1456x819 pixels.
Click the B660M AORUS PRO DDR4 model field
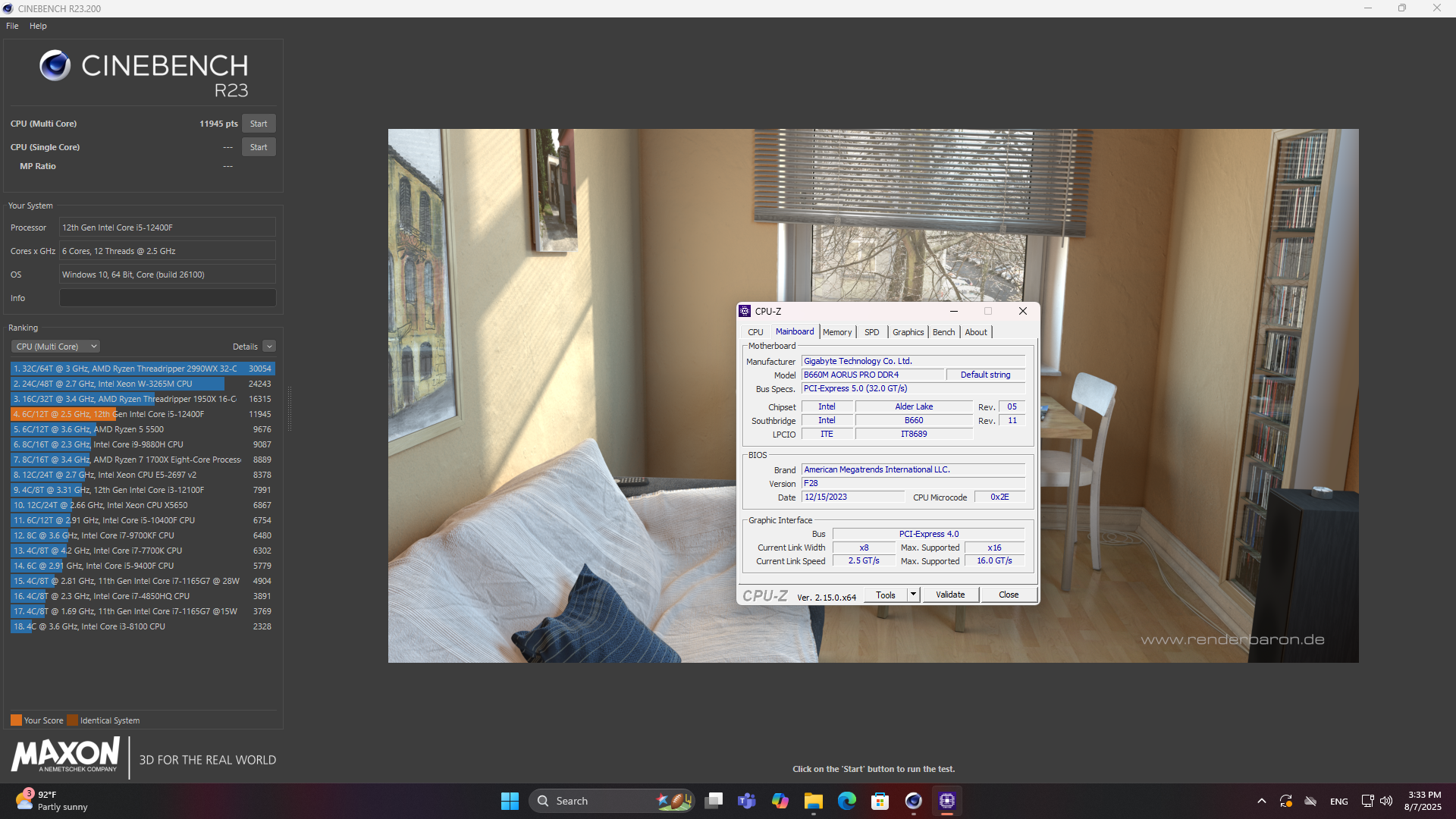872,375
